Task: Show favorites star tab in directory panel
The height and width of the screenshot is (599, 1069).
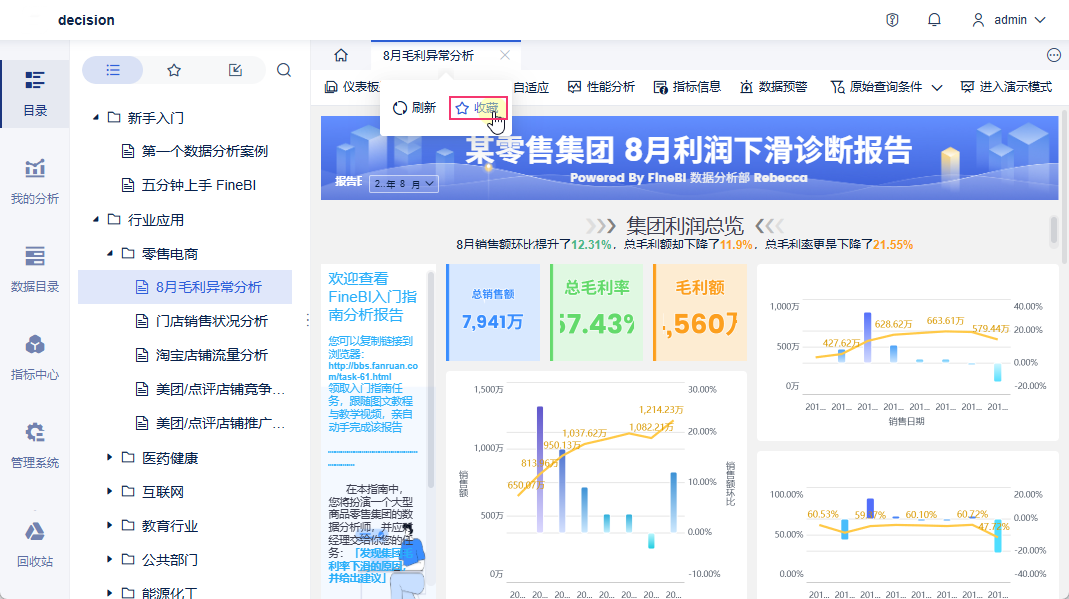Action: point(174,70)
